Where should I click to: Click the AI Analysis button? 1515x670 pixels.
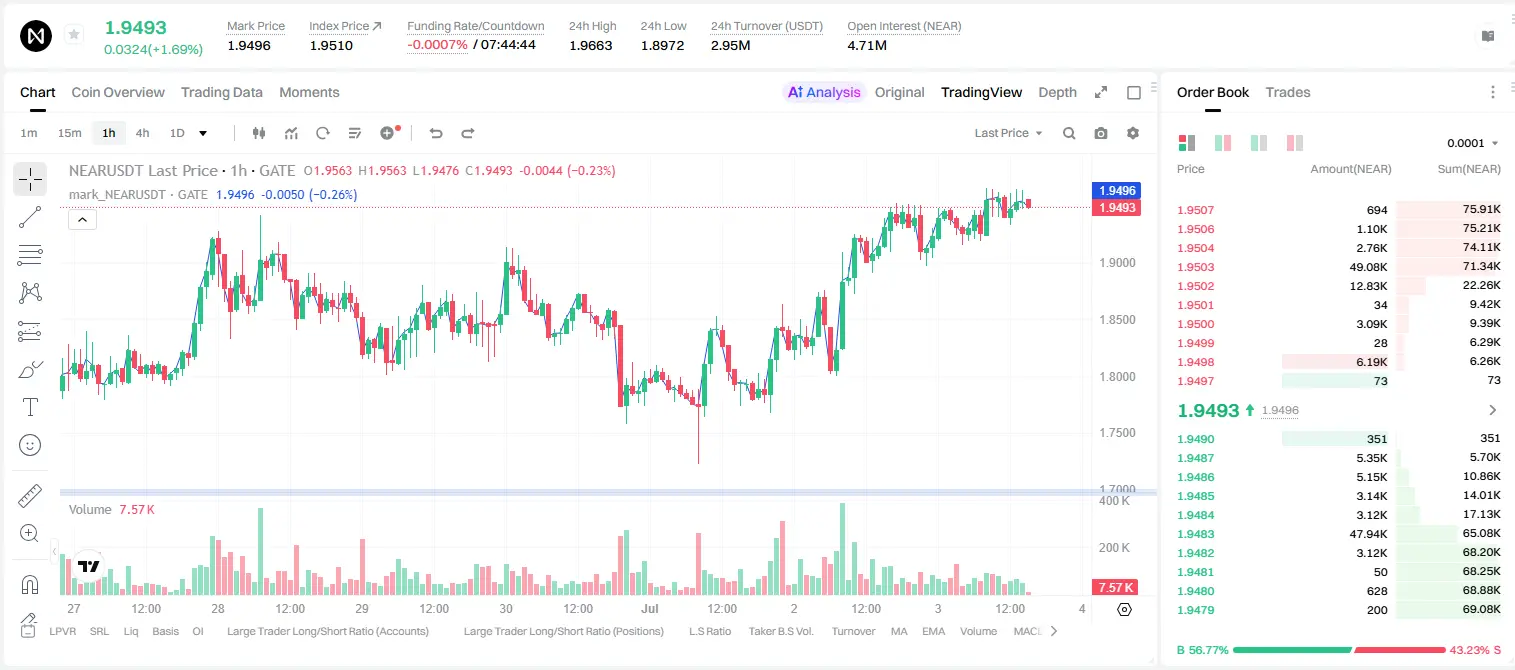(823, 92)
